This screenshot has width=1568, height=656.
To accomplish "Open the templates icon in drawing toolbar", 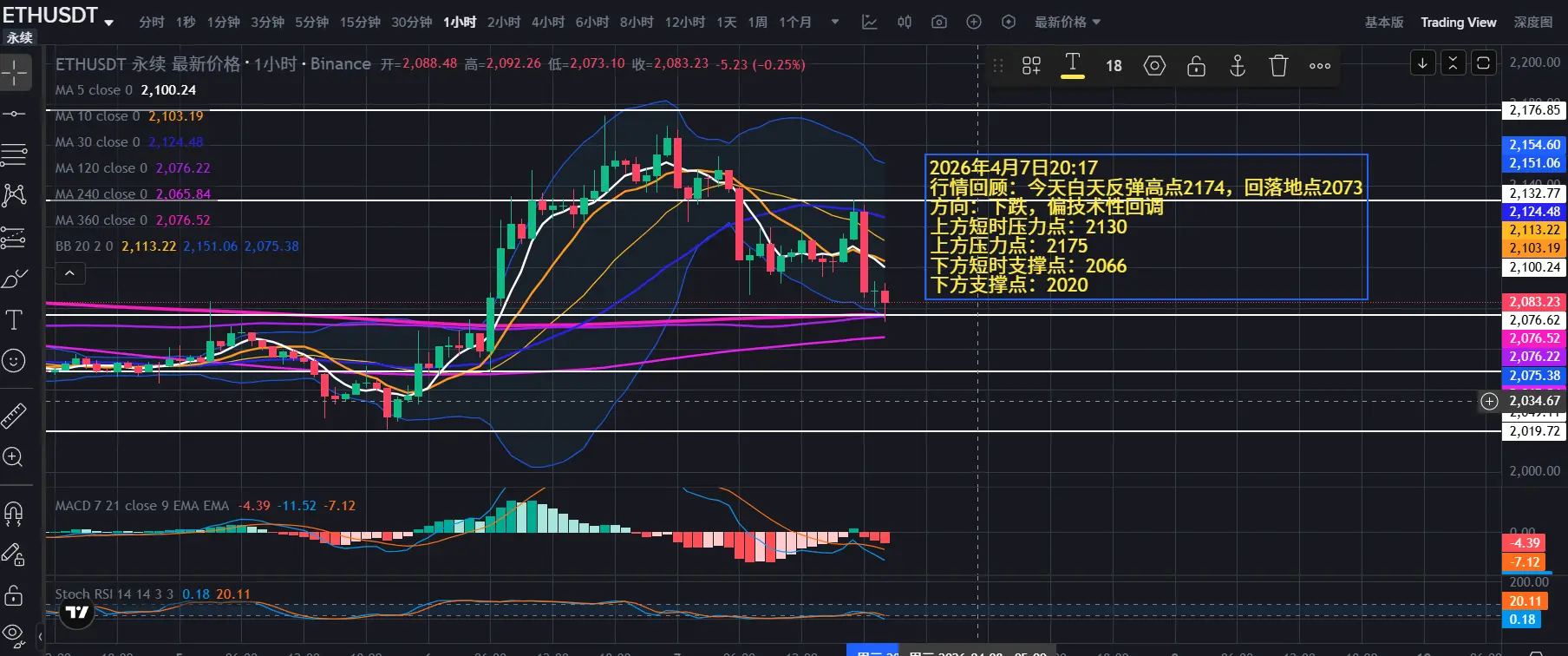I will 1031,65.
